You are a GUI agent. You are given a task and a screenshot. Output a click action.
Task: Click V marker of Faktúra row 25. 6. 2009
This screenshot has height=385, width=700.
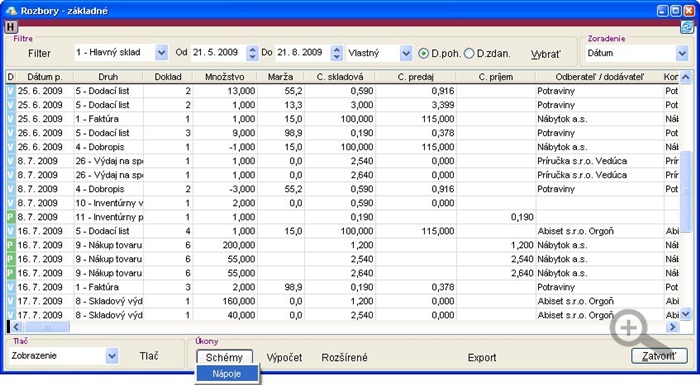(x=11, y=119)
